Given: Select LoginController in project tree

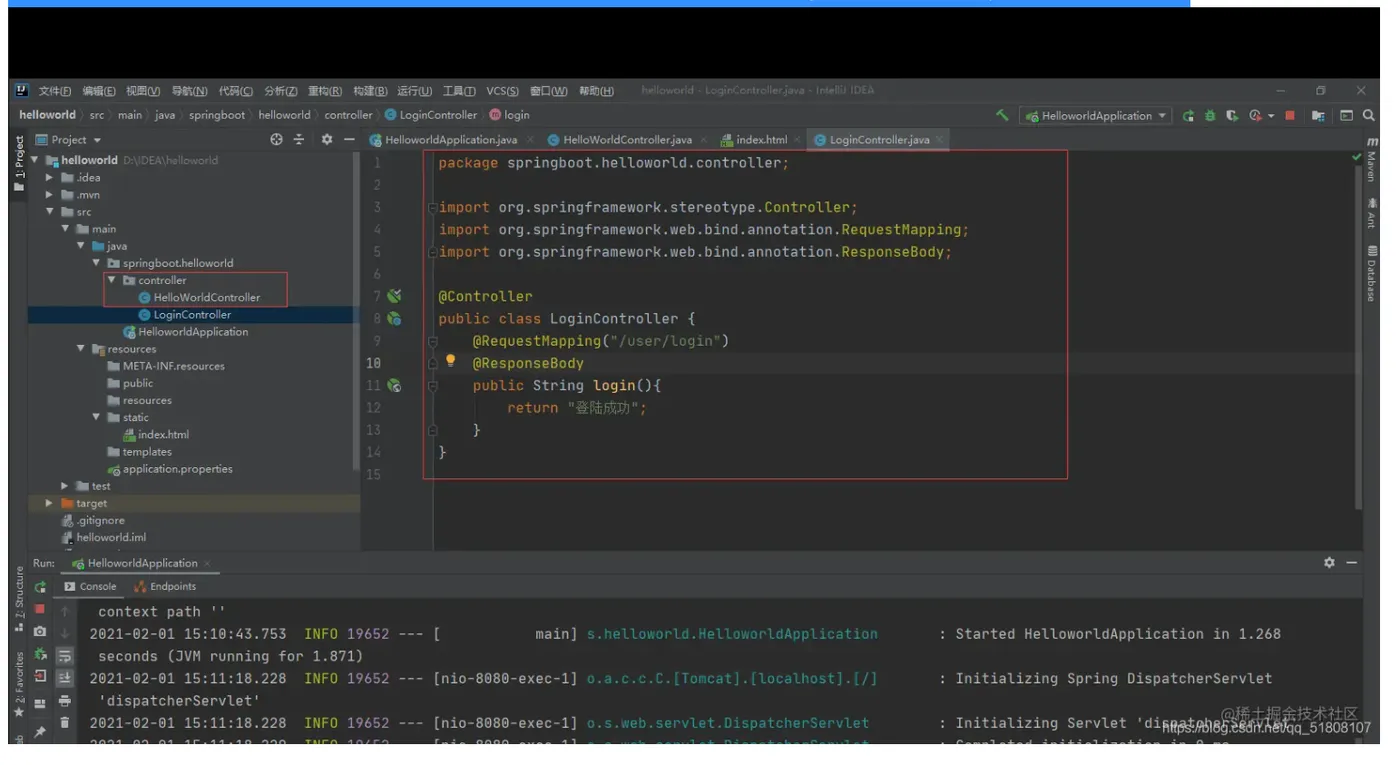Looking at the screenshot, I should coord(185,315).
